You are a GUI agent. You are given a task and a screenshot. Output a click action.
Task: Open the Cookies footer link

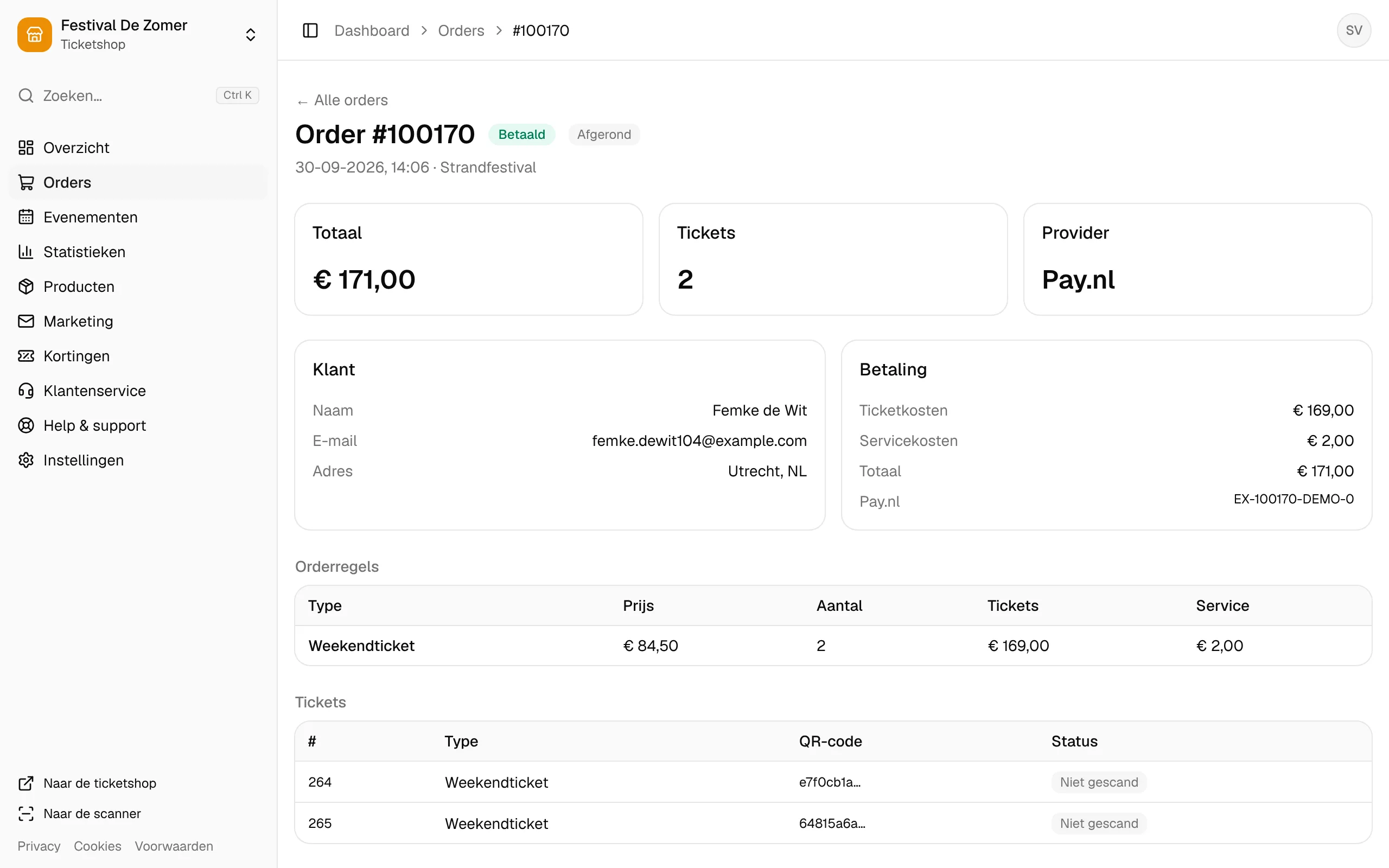(98, 846)
